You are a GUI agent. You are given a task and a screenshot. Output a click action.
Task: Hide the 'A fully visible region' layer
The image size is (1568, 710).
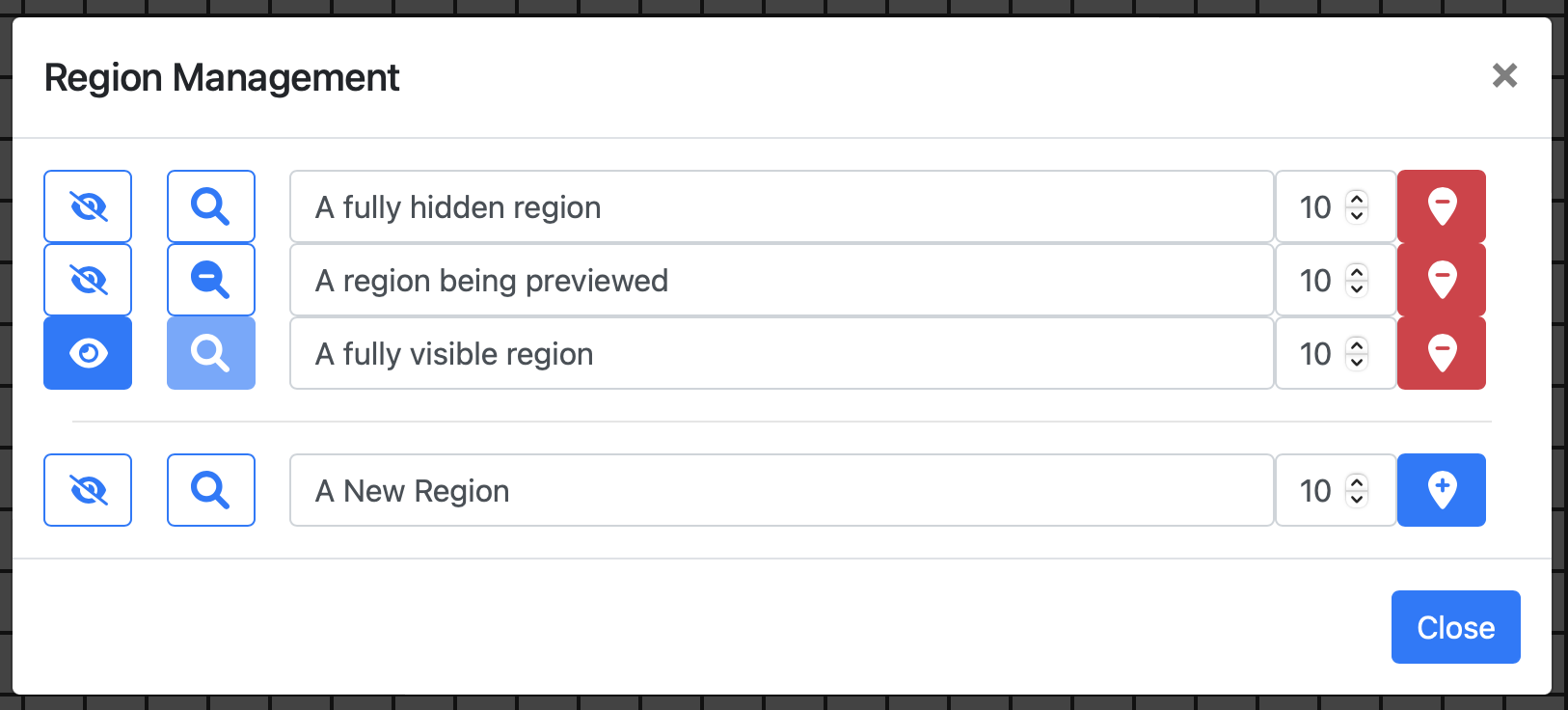coord(87,353)
